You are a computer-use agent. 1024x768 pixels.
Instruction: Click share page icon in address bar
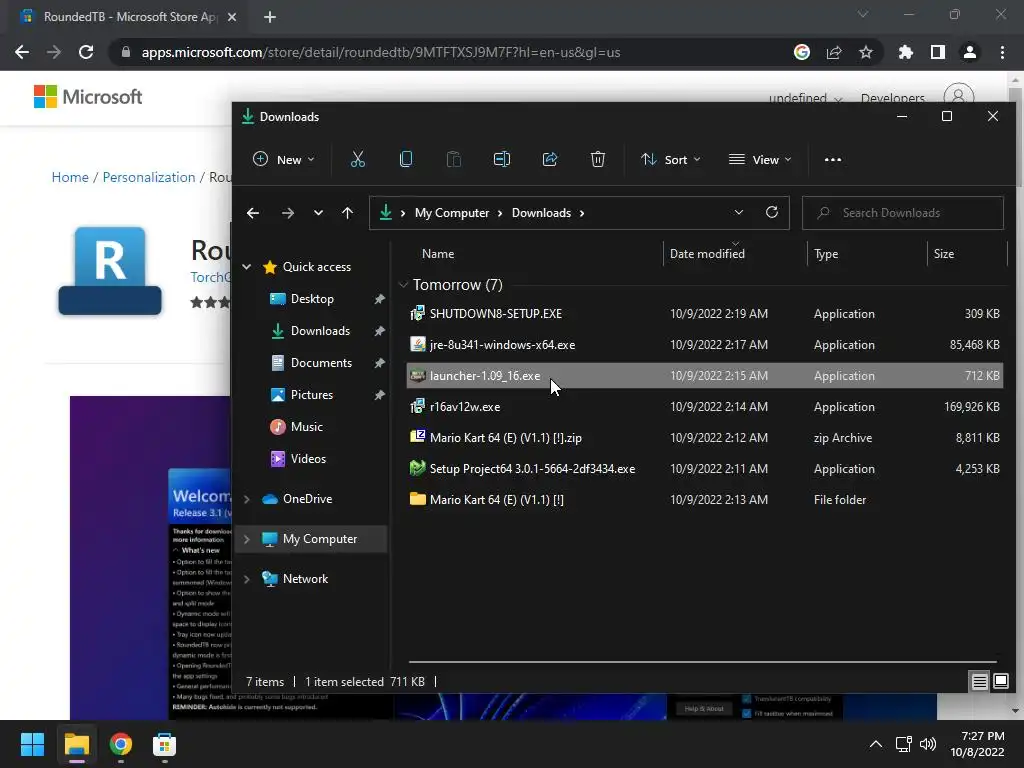(834, 52)
